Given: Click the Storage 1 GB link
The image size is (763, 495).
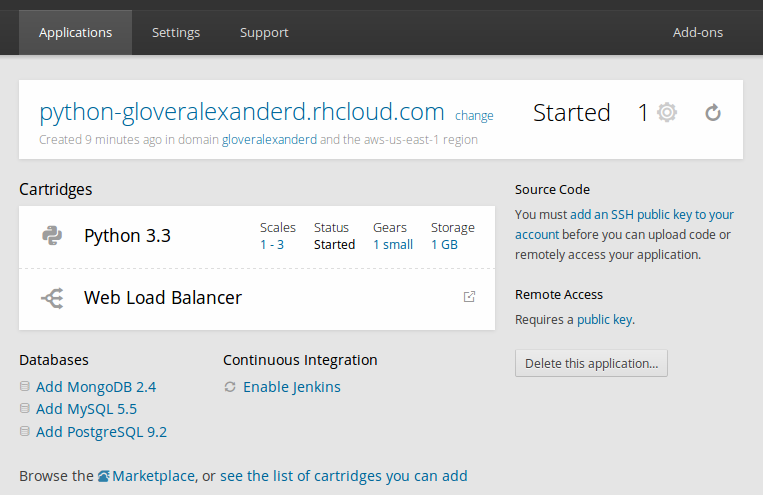Looking at the screenshot, I should 444,245.
